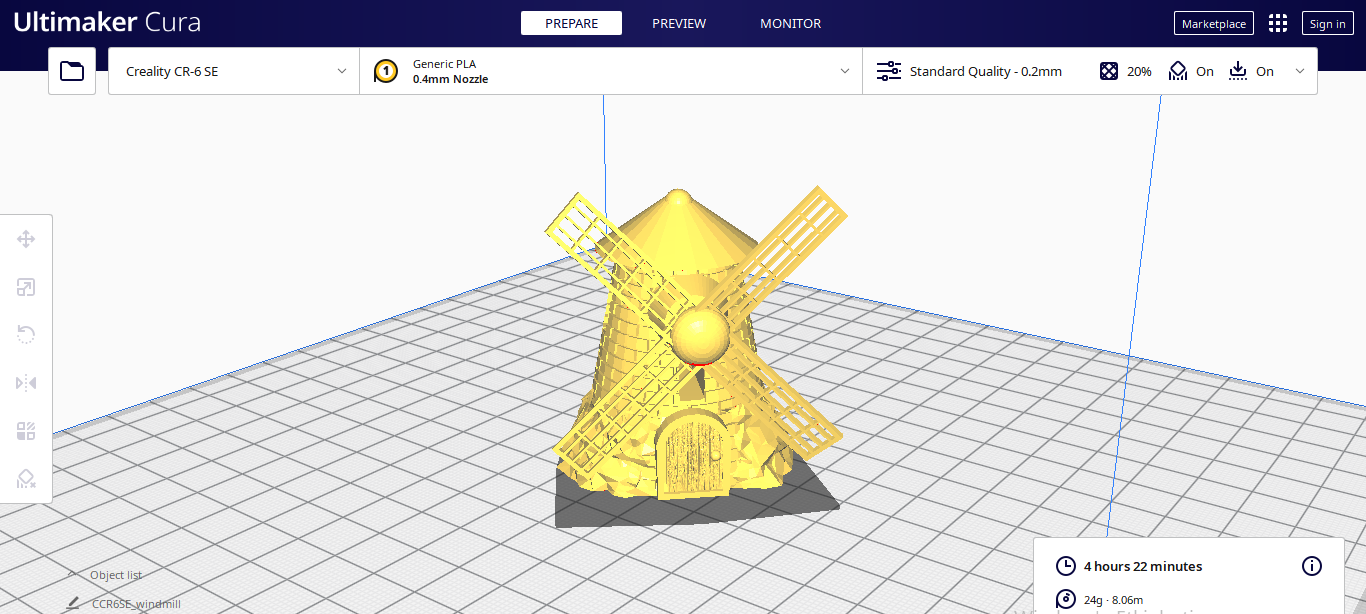Switch to the PREVIEW tab

tap(679, 22)
